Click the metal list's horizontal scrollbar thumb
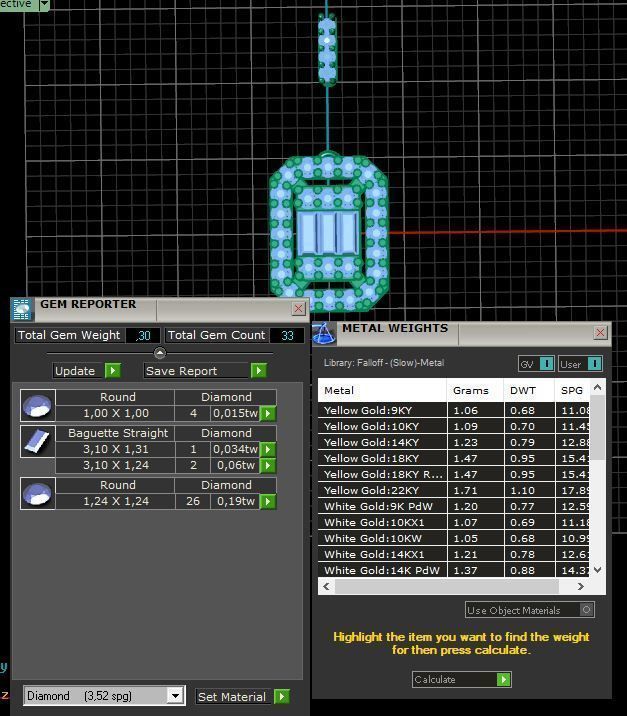The width and height of the screenshot is (627, 716). click(447, 586)
